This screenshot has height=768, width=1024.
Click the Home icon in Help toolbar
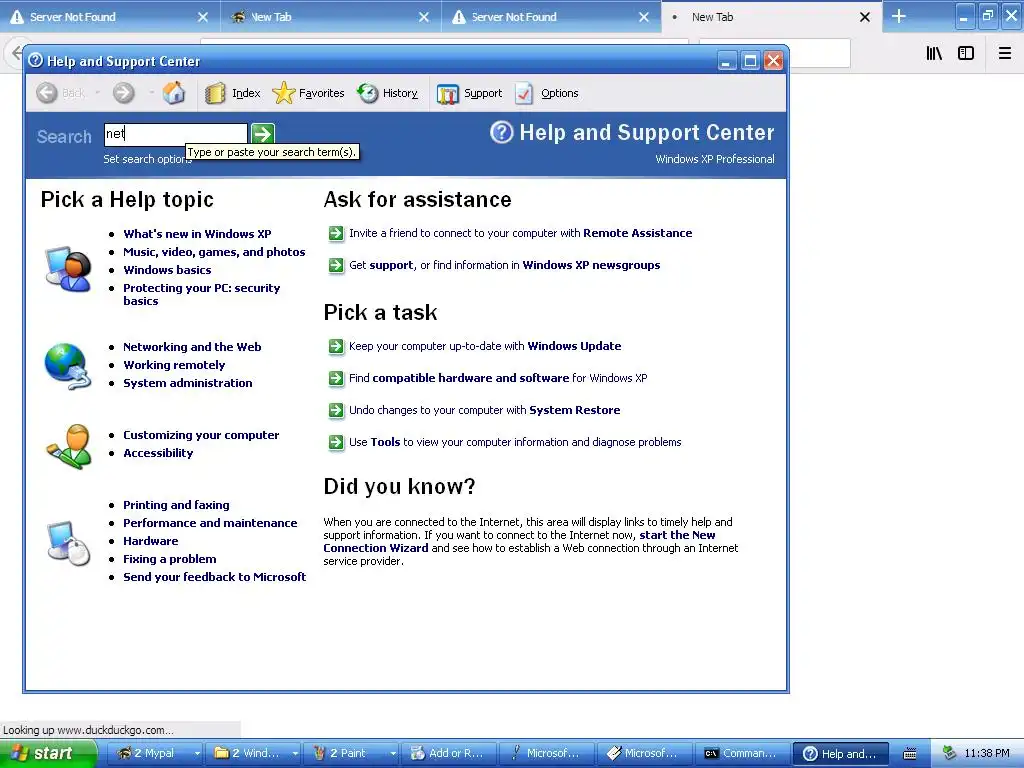click(x=174, y=93)
